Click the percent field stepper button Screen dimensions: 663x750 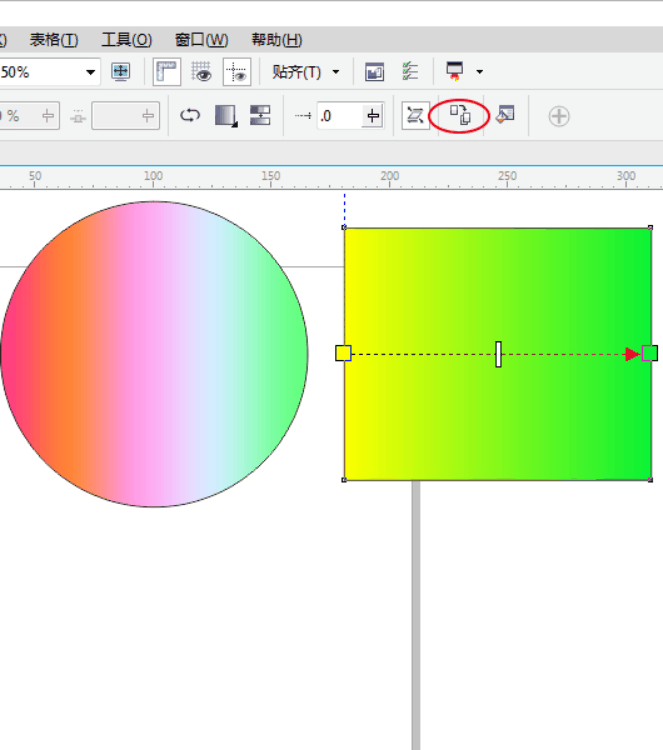point(47,116)
